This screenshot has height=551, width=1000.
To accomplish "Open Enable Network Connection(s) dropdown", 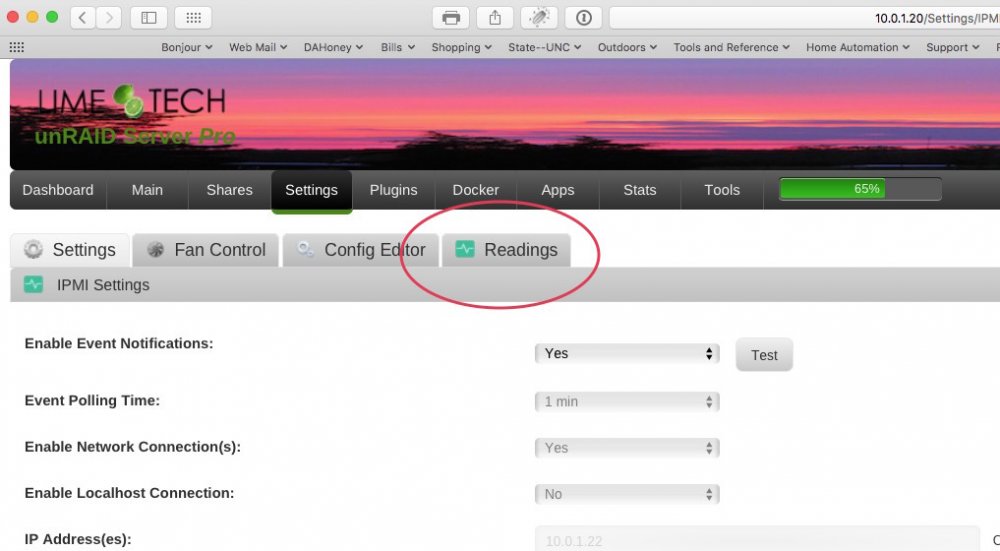I will point(627,448).
